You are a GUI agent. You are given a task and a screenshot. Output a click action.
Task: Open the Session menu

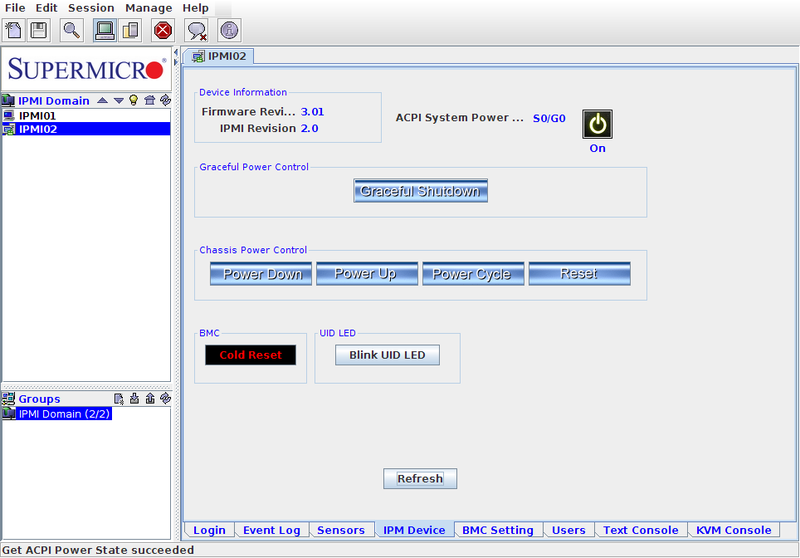coord(91,8)
